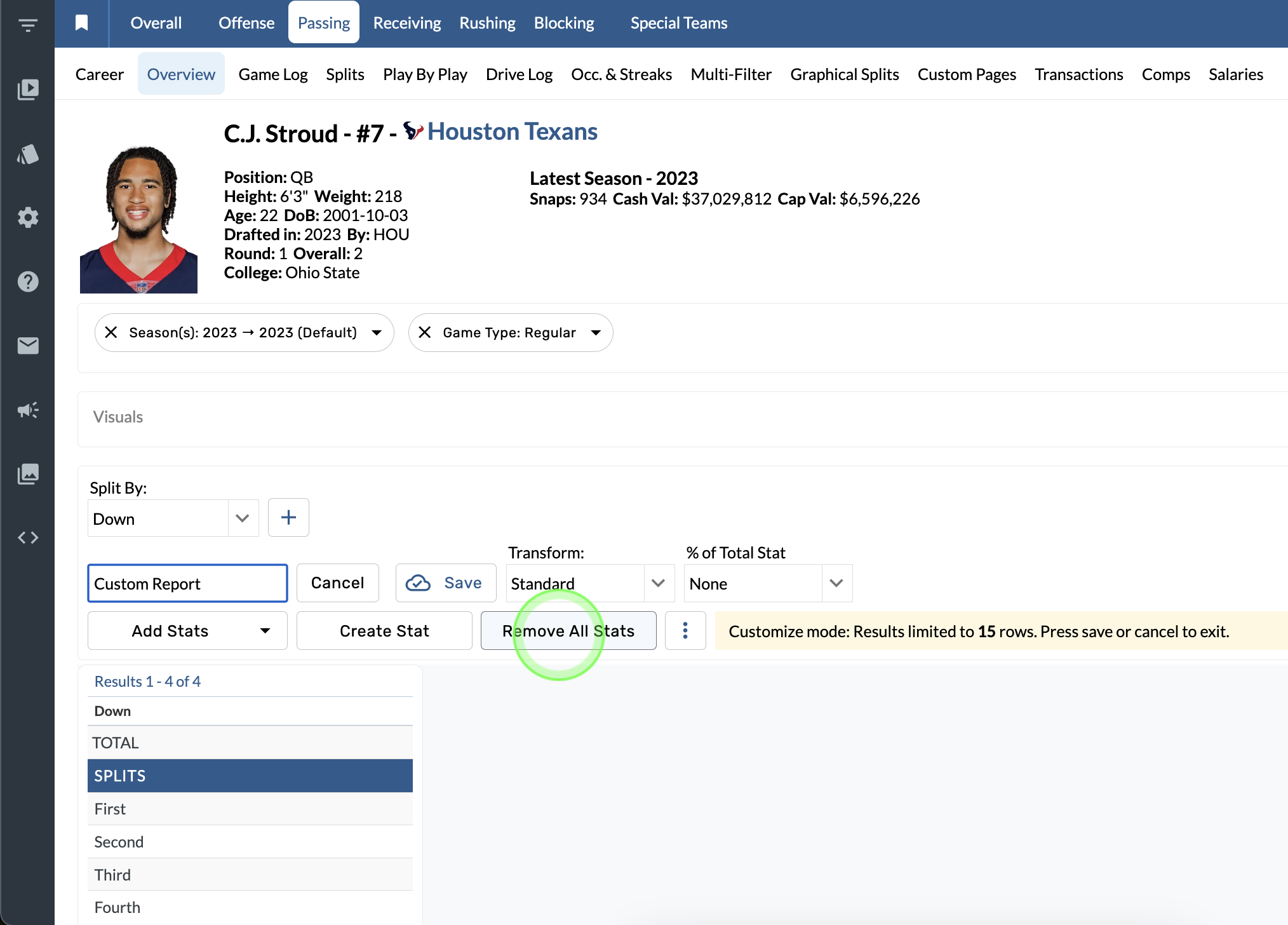Open the megaphone announcements icon
Viewport: 1288px width, 925px height.
tap(28, 410)
